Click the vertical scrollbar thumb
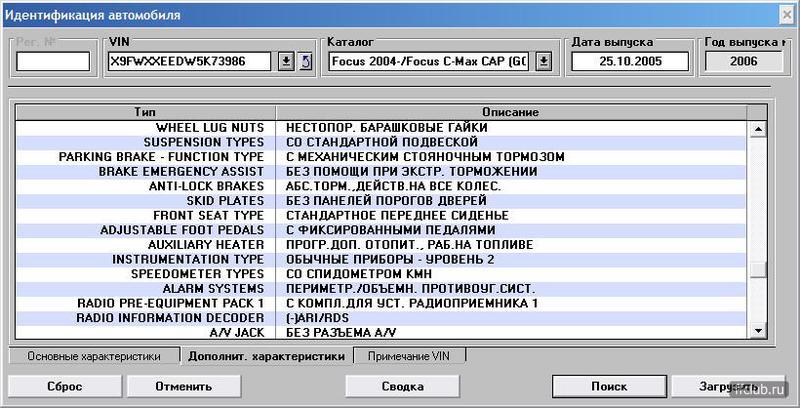 758,269
